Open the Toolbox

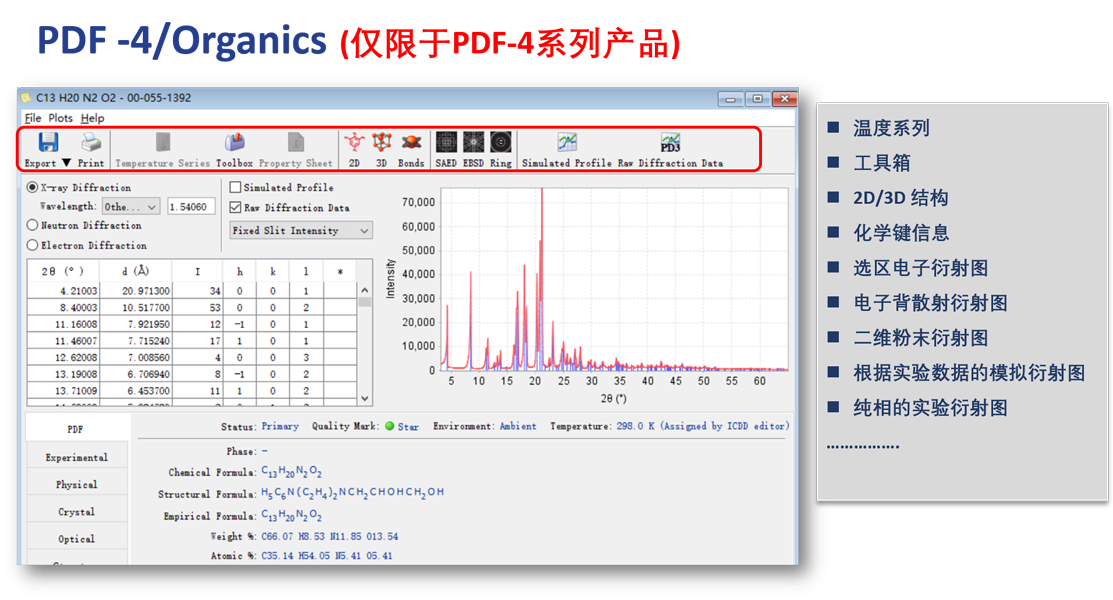tap(234, 150)
